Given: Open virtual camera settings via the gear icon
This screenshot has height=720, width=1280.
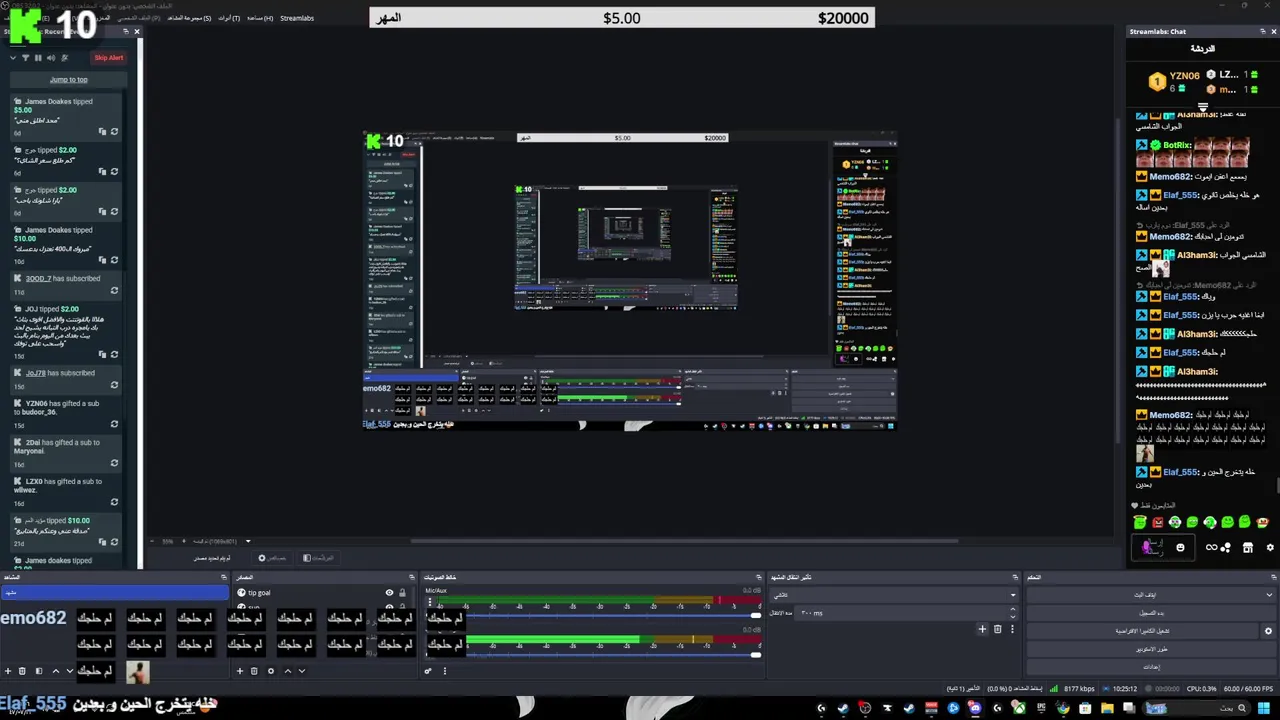Looking at the screenshot, I should coord(1268,631).
